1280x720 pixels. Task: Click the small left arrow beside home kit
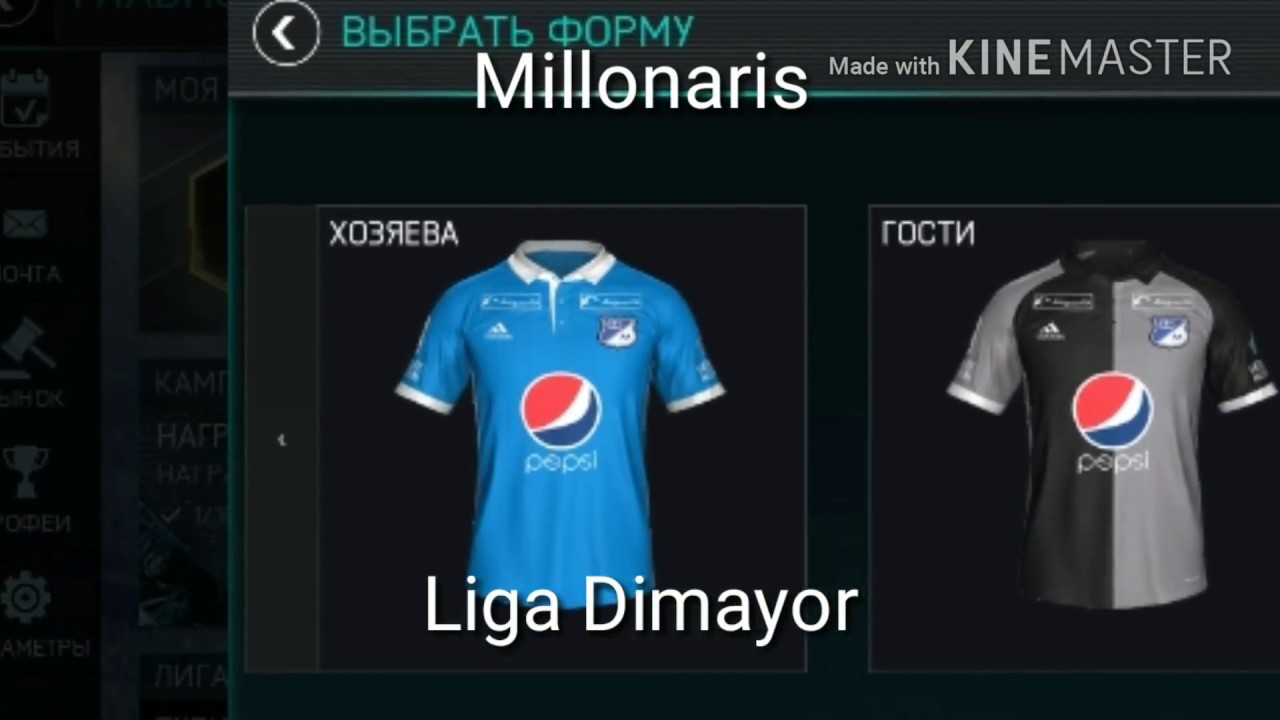pos(282,439)
